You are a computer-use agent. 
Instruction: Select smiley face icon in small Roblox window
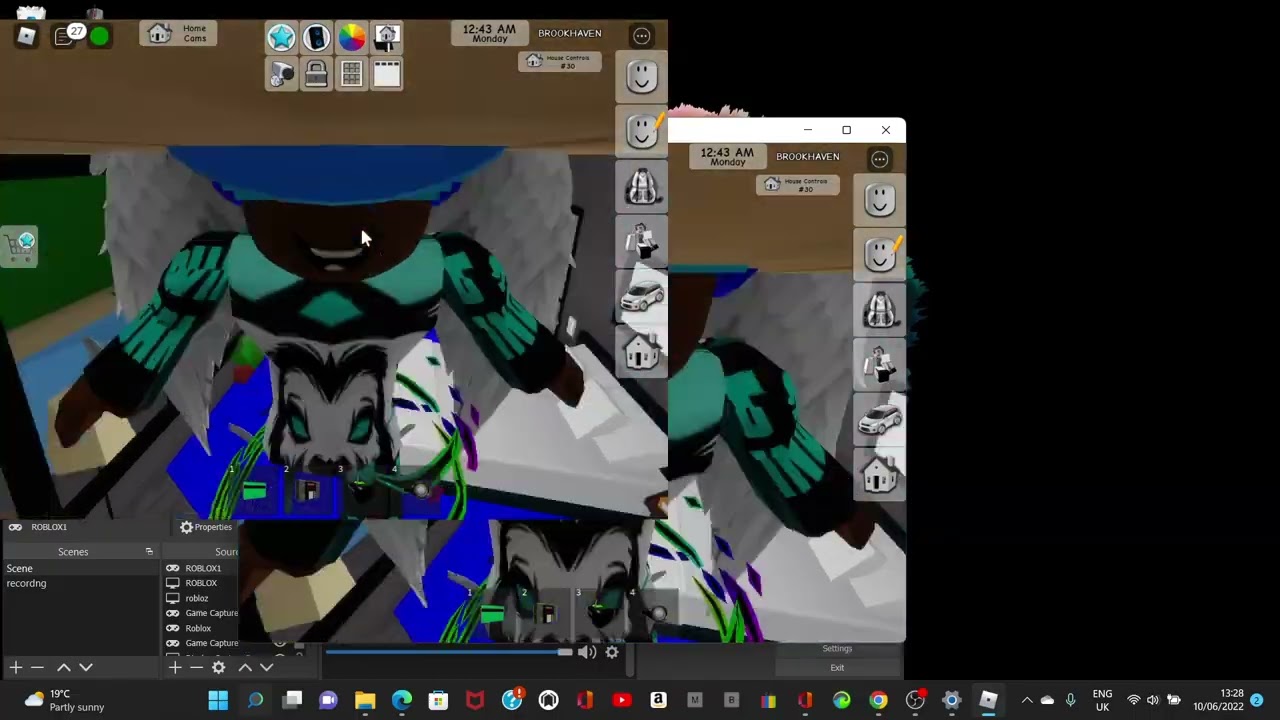pyautogui.click(x=880, y=199)
